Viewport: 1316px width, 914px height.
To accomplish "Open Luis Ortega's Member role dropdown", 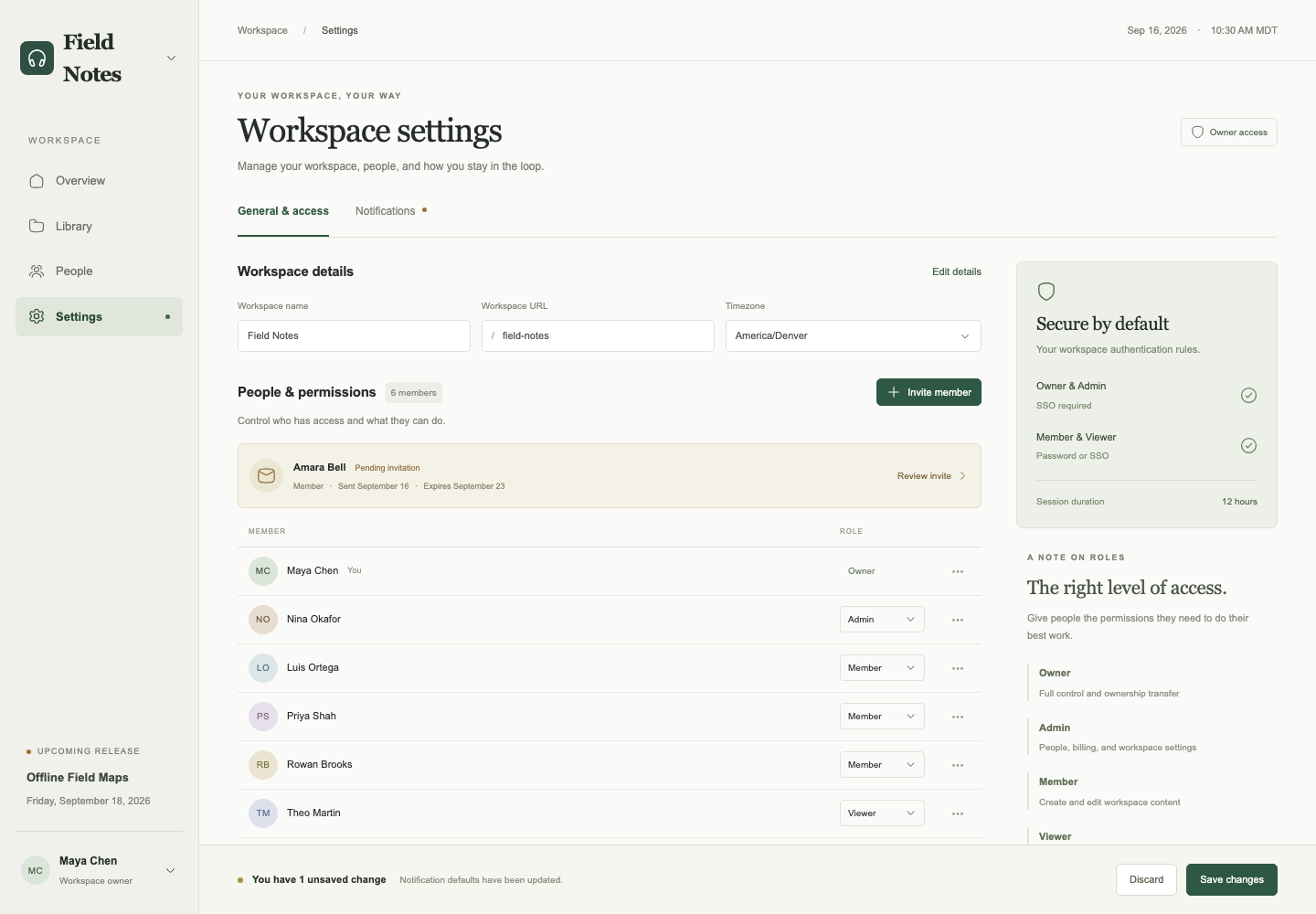I will [x=882, y=668].
